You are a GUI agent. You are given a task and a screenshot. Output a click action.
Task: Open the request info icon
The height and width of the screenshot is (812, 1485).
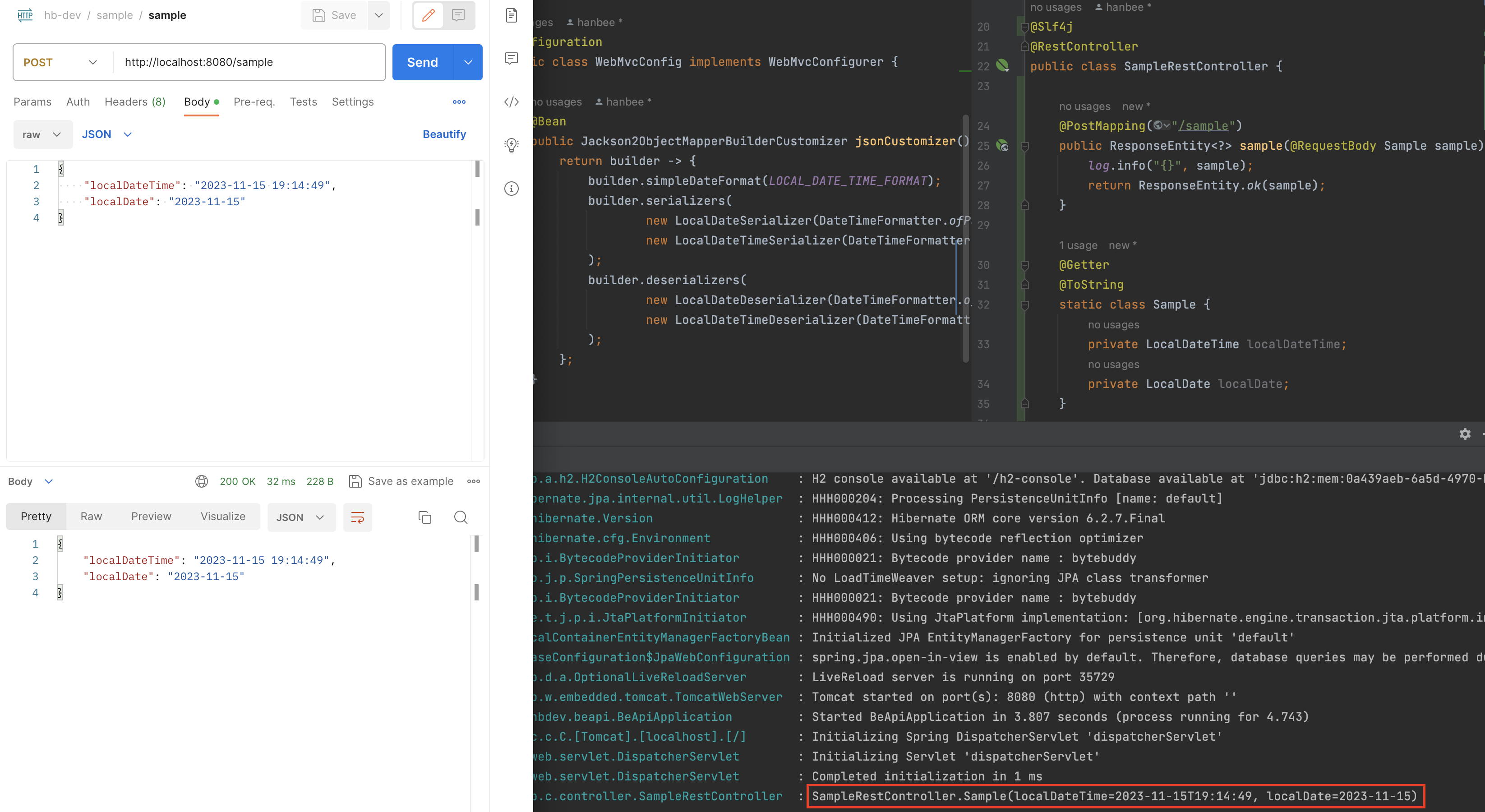tap(512, 189)
